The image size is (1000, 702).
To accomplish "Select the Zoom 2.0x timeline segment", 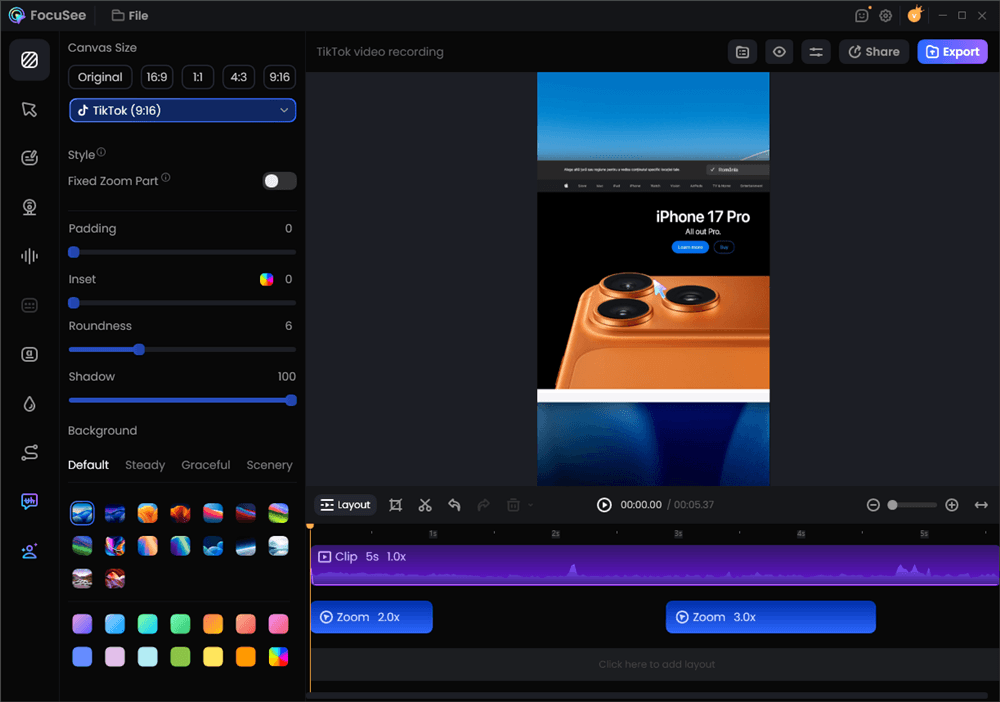I will [x=372, y=617].
